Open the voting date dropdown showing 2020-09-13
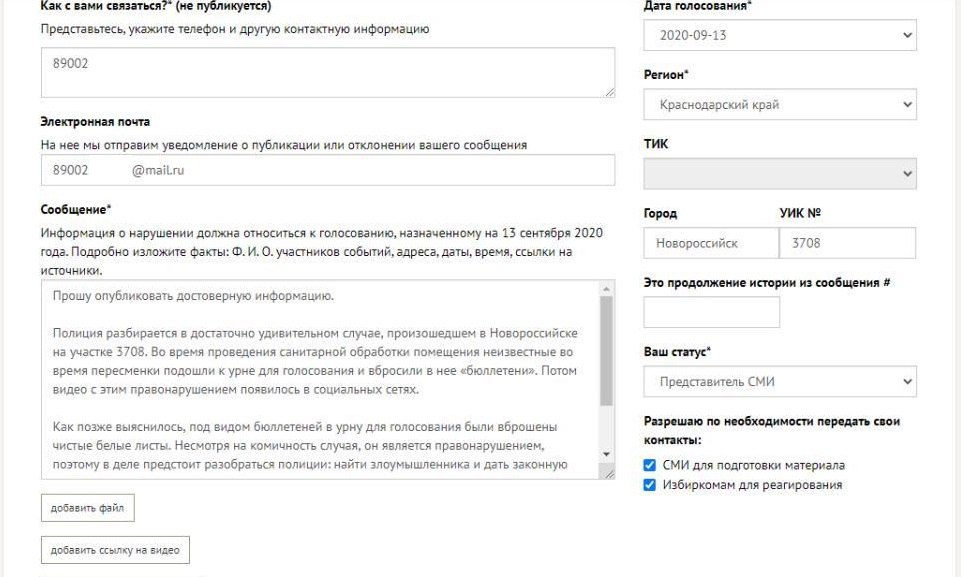This screenshot has height=577, width=961. coord(780,35)
